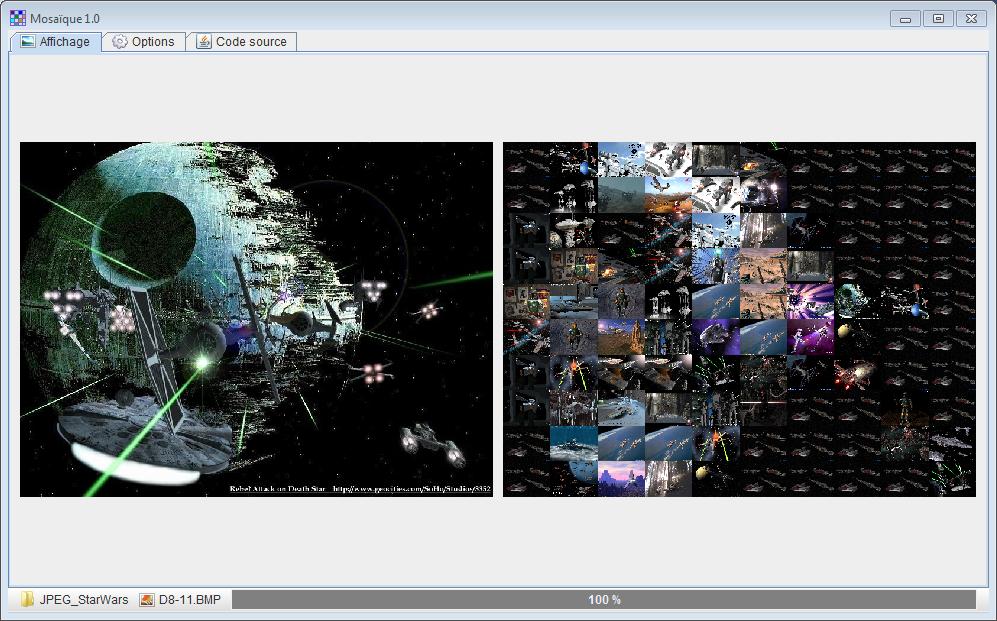
Task: Click the Options gear icon
Action: [x=120, y=42]
